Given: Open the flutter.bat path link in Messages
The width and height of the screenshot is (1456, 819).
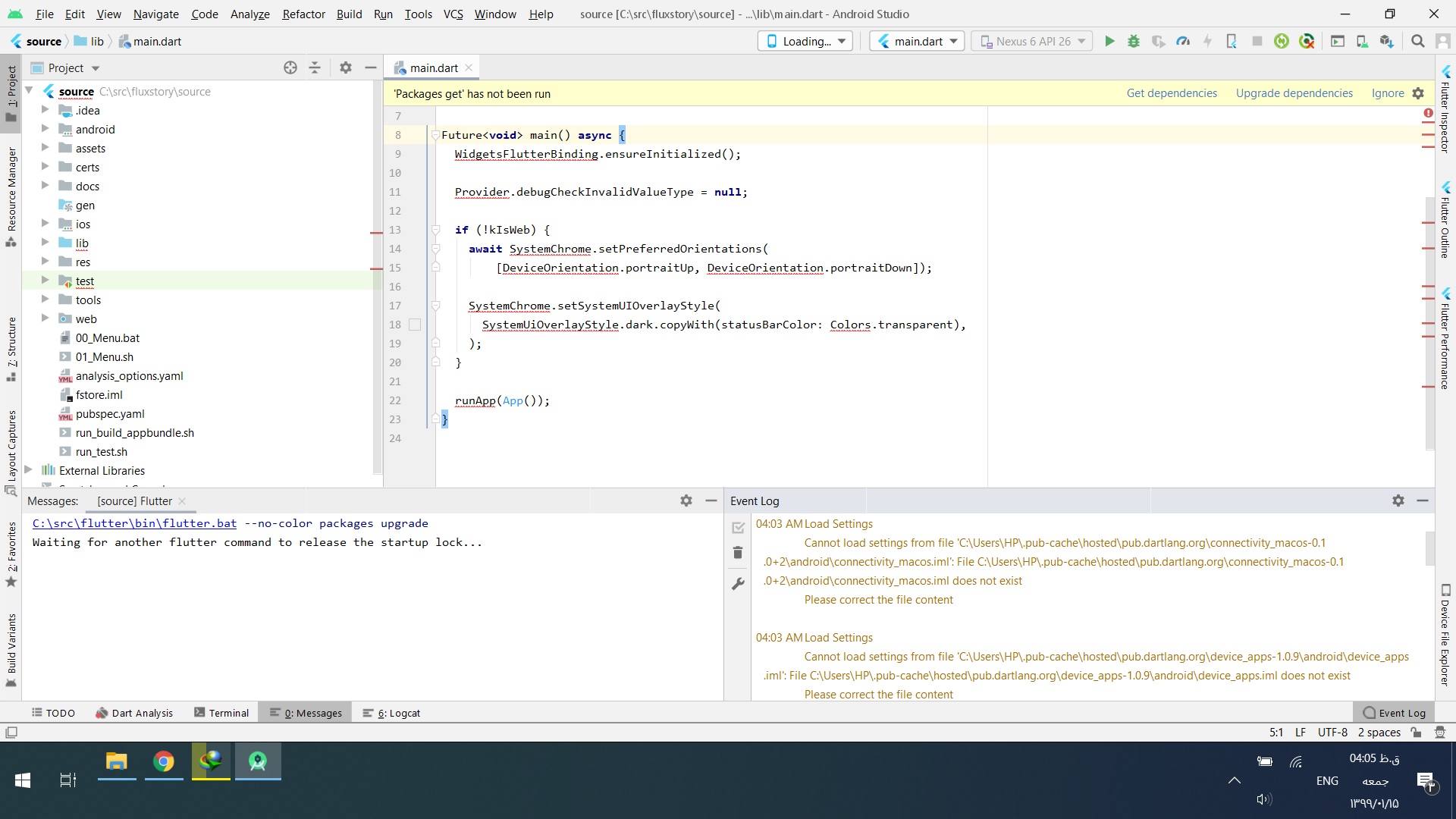Looking at the screenshot, I should 134,523.
